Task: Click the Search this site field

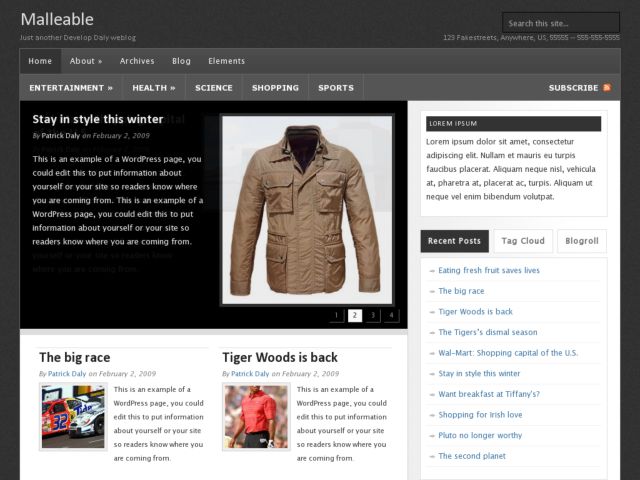Action: click(561, 23)
